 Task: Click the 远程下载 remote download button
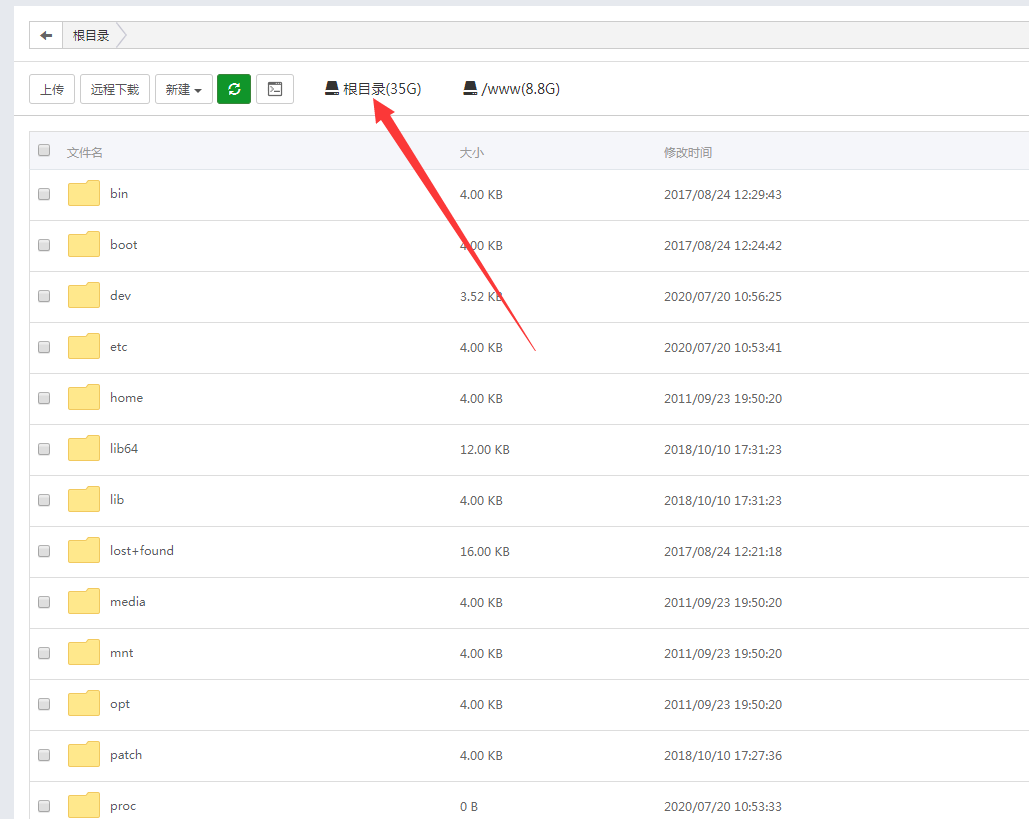pyautogui.click(x=115, y=89)
